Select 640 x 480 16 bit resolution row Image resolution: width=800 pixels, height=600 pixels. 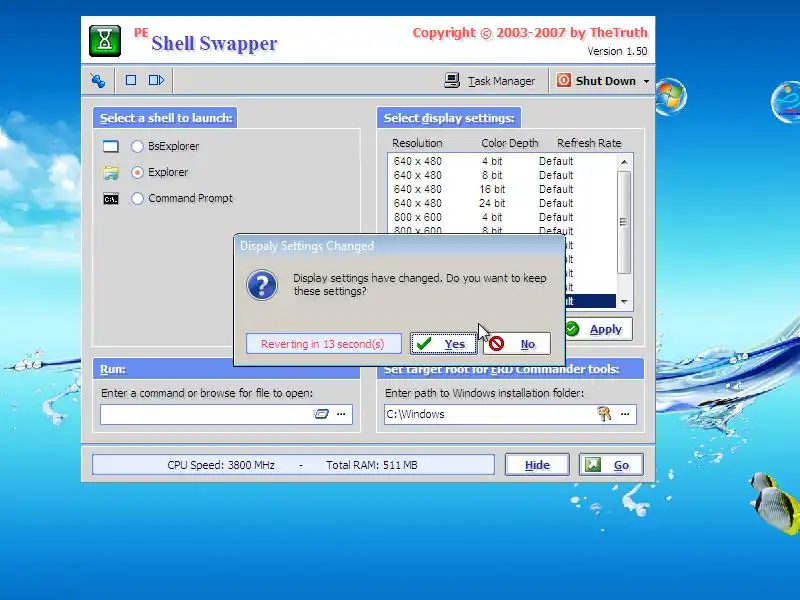(x=502, y=189)
